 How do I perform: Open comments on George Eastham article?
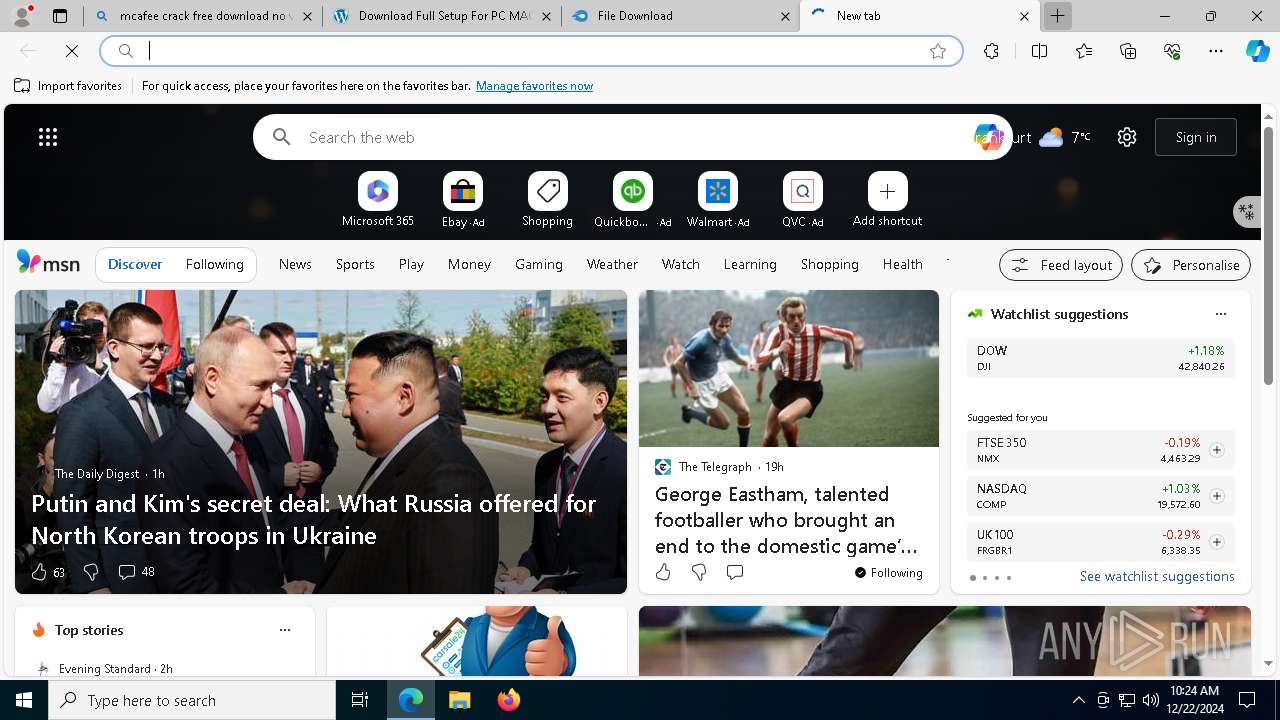pyautogui.click(x=735, y=572)
